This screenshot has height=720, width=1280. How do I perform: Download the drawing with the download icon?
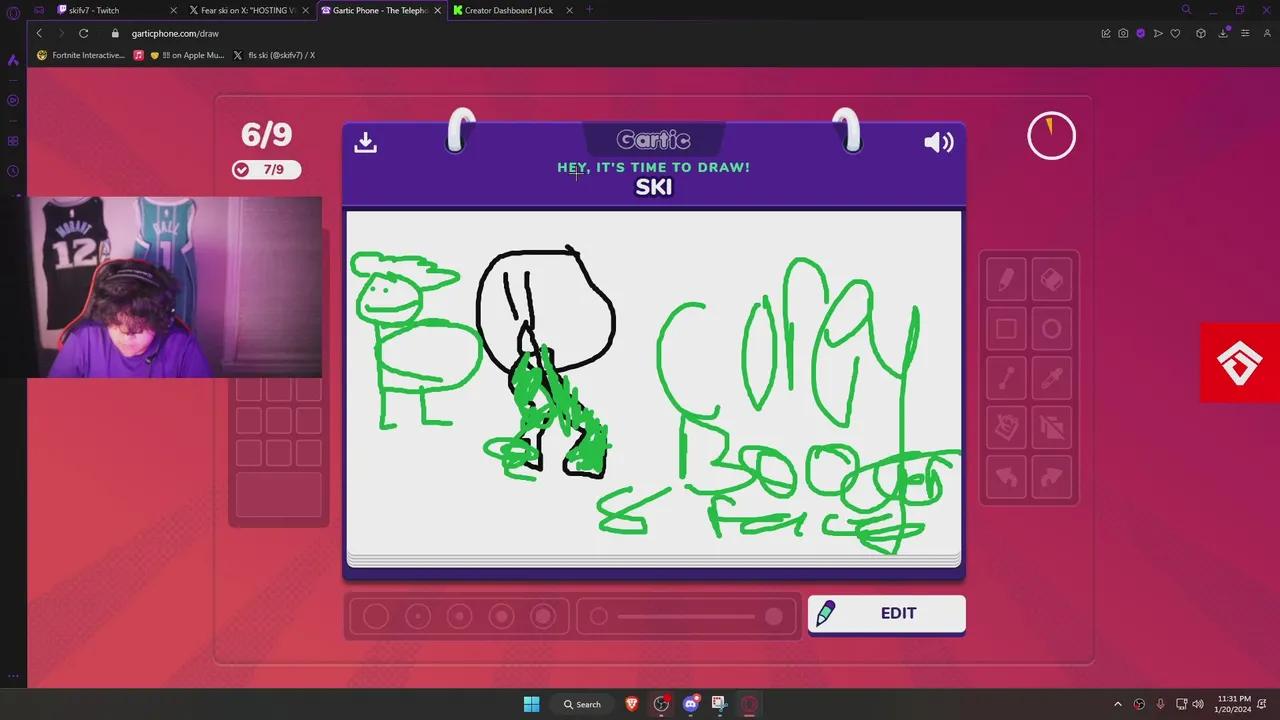[365, 142]
